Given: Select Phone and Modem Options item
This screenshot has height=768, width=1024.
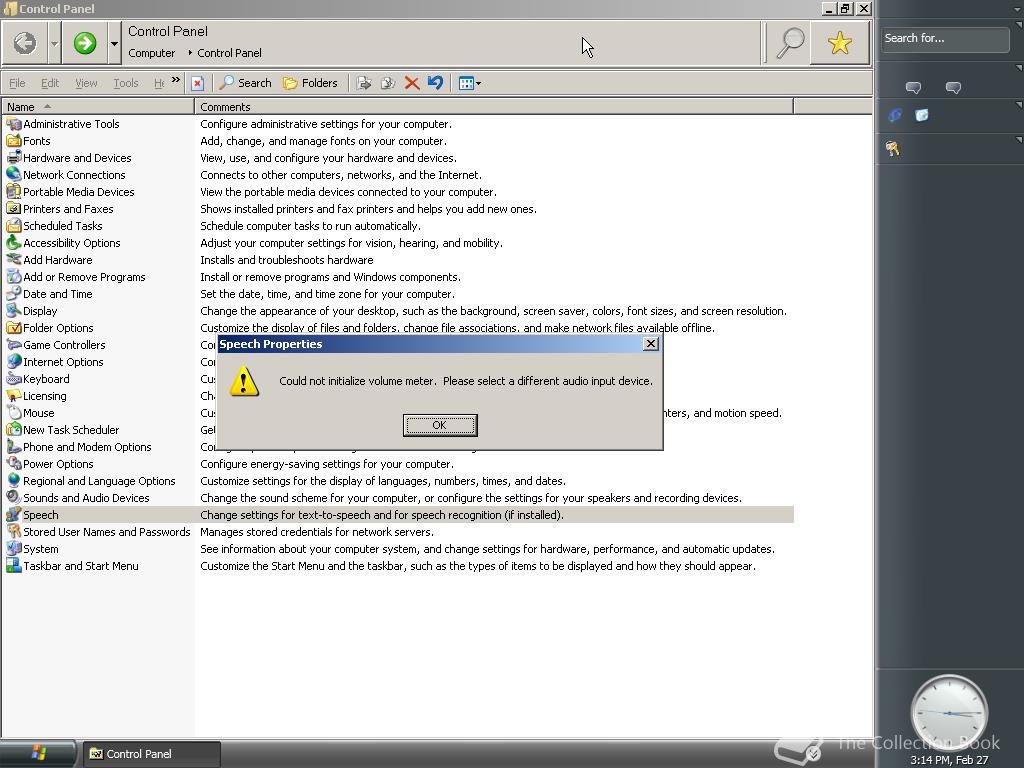Looking at the screenshot, I should click(79, 446).
